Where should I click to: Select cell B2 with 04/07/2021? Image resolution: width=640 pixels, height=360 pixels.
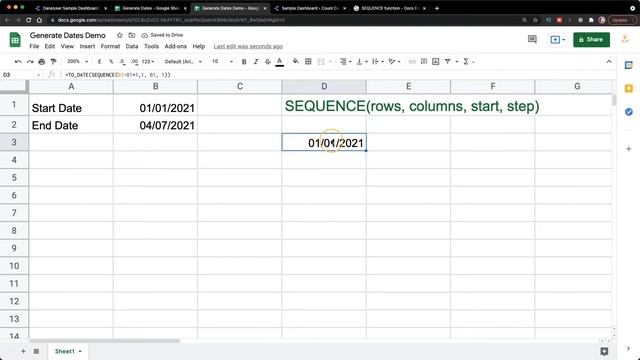(156, 125)
